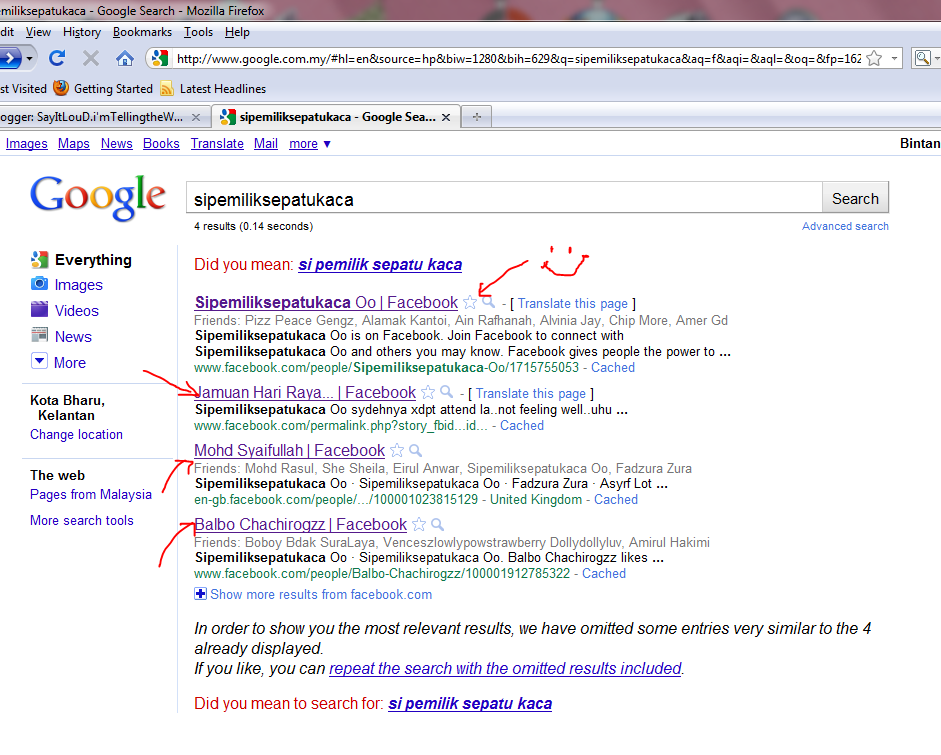Open Cached copy of Sipemiliksepatukaca Oo result
Image resolution: width=941 pixels, height=755 pixels.
(613, 367)
